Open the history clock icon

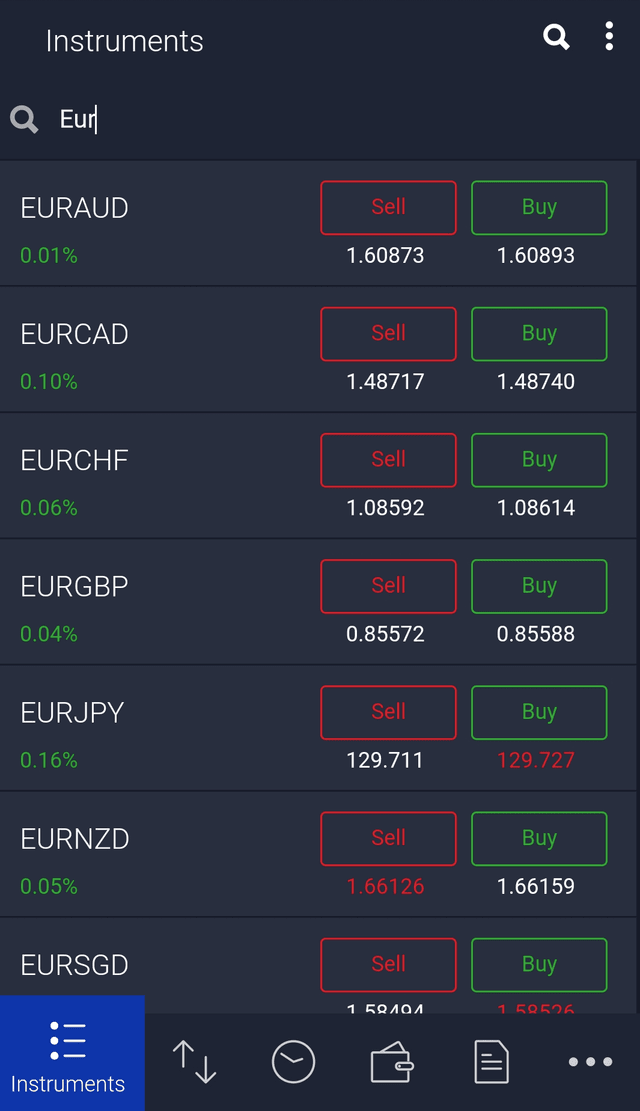293,1062
